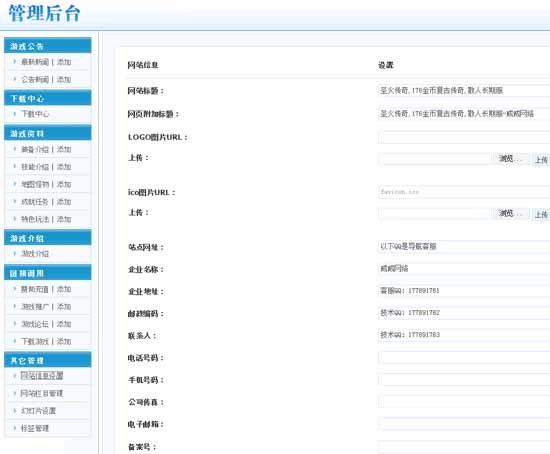Select the blue 游戏介绍 section header
550x454 pixels.
[48, 238]
